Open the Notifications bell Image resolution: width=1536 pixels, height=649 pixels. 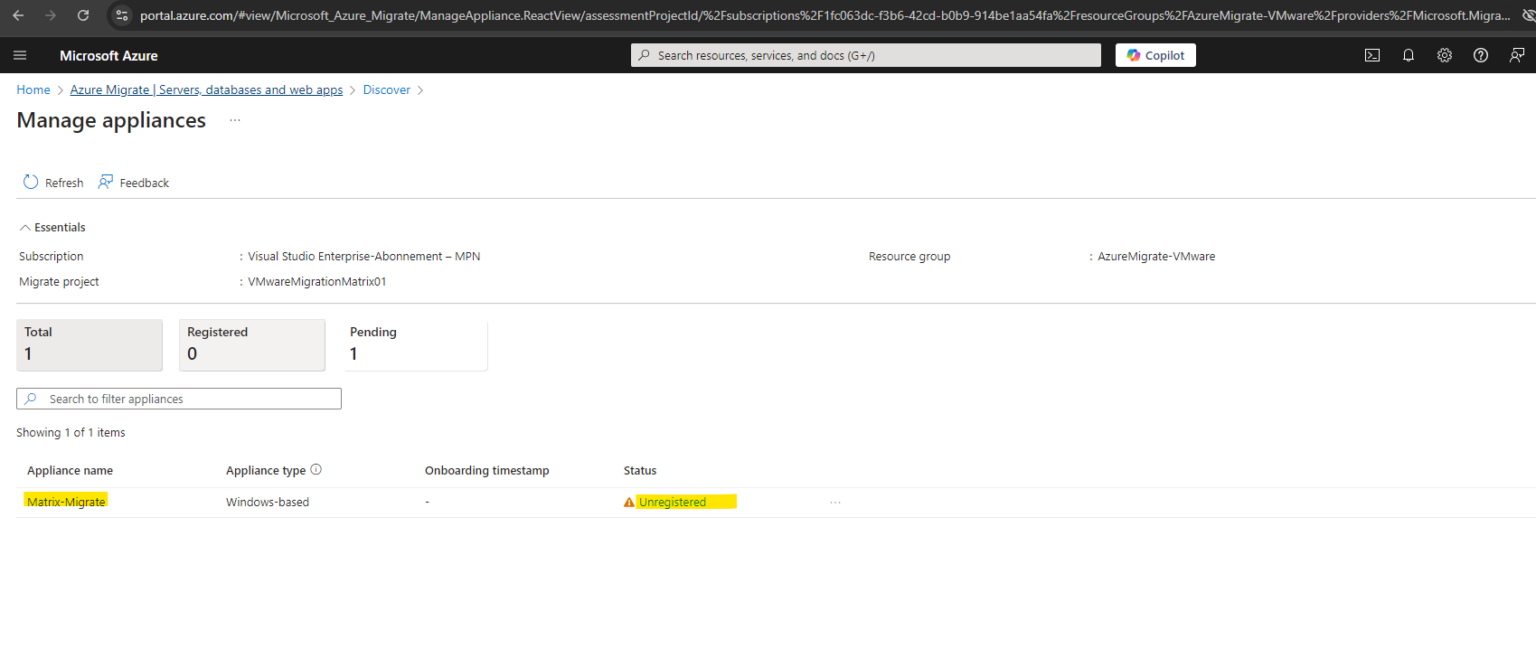(1408, 55)
